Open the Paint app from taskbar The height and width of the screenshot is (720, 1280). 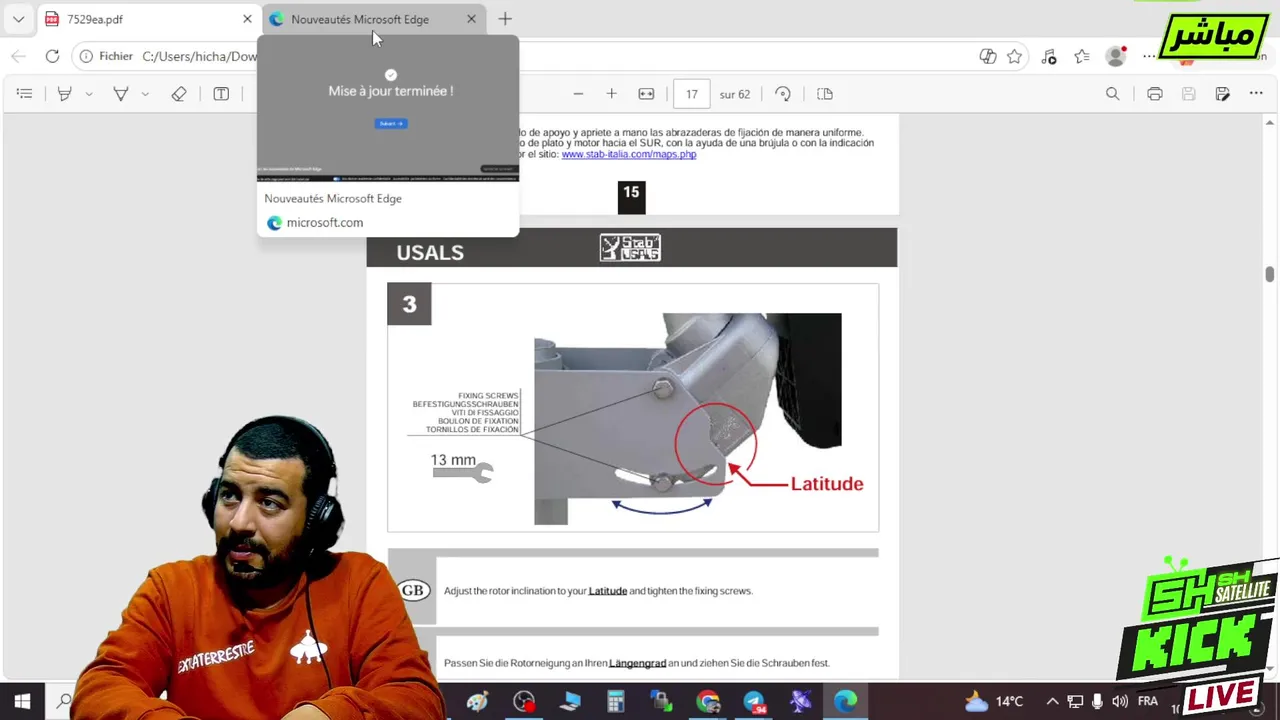coord(477,702)
